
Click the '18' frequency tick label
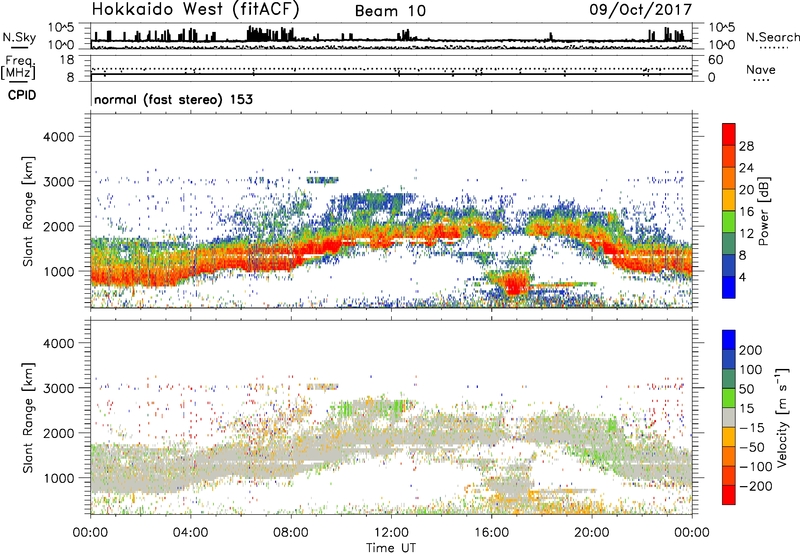pyautogui.click(x=67, y=60)
